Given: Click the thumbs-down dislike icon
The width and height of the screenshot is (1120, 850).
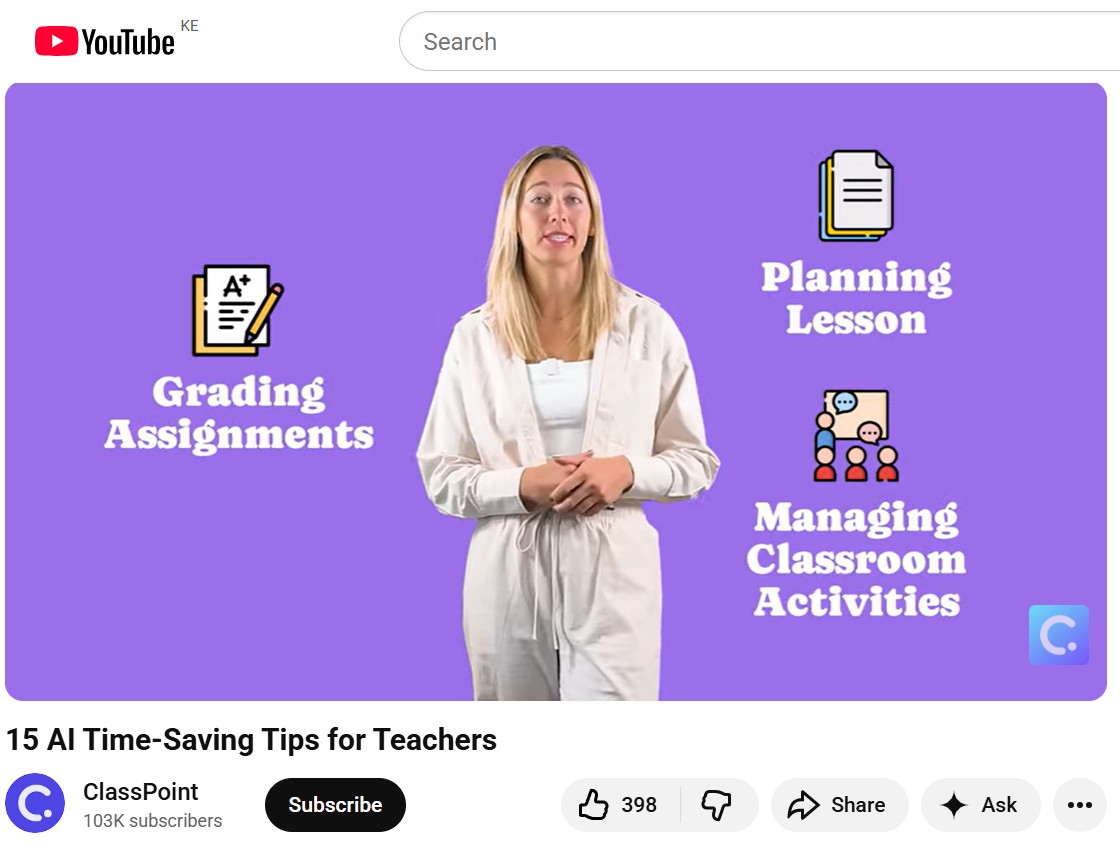Looking at the screenshot, I should click(x=716, y=805).
